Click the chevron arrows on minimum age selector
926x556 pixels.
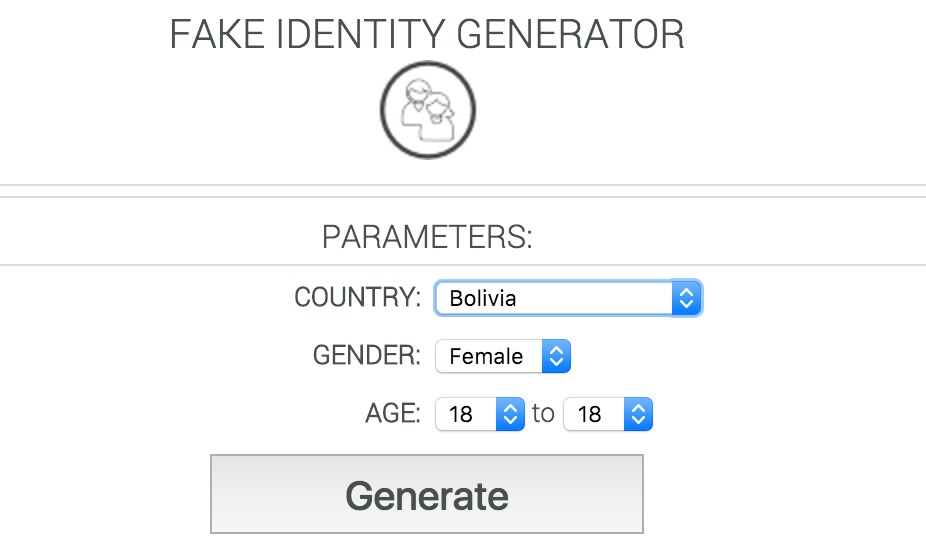510,414
